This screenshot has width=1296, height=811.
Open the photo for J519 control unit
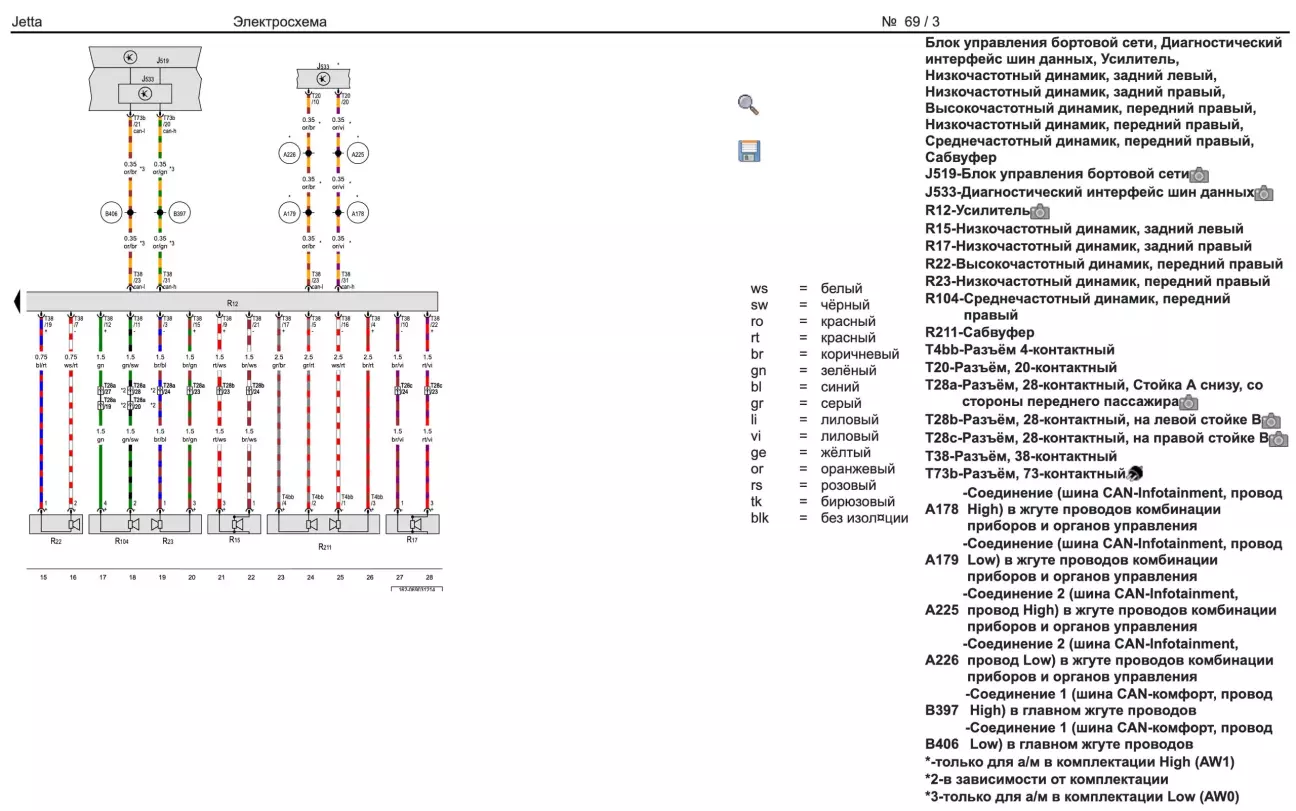[1199, 175]
